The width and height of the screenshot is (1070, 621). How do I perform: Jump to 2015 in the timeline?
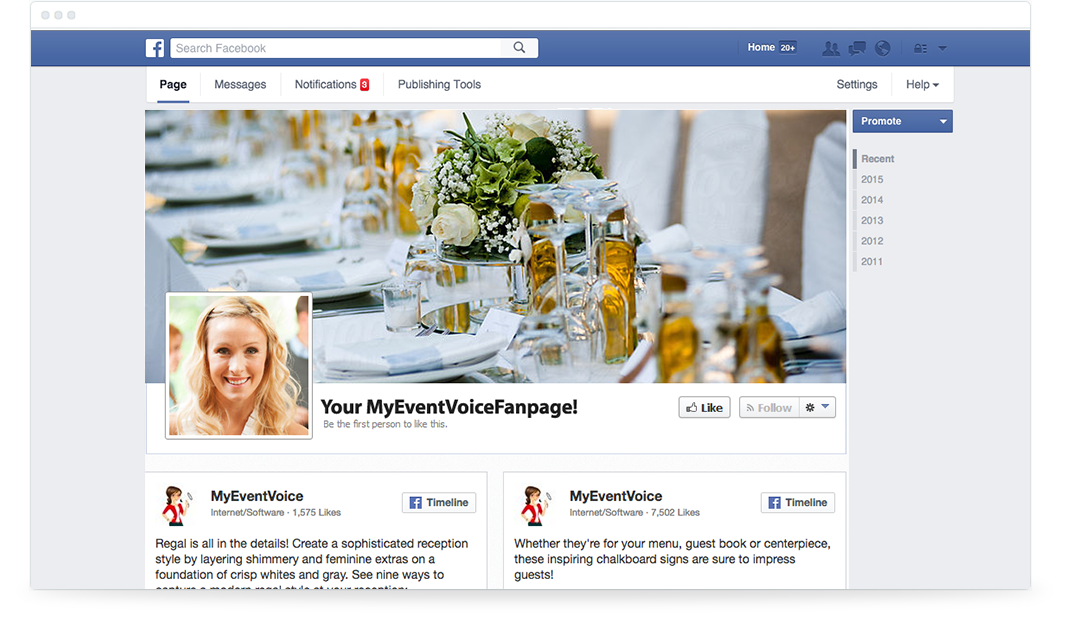[872, 179]
